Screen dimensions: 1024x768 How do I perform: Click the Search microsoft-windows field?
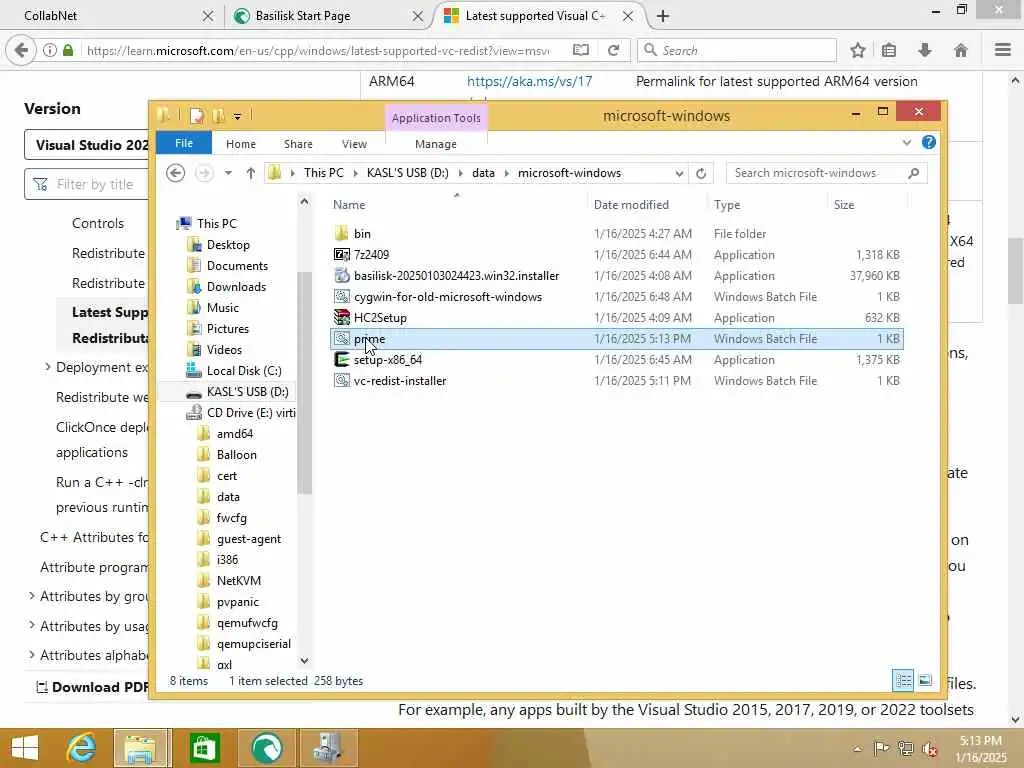[826, 173]
